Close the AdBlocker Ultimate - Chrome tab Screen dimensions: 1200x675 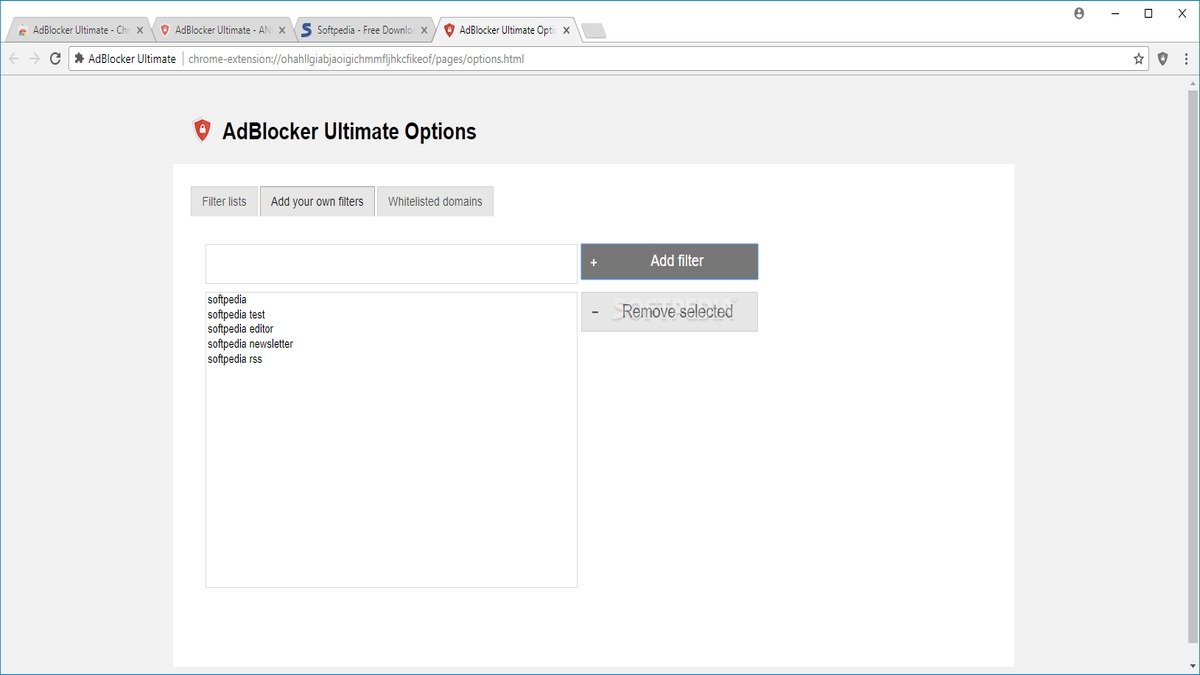(x=139, y=30)
